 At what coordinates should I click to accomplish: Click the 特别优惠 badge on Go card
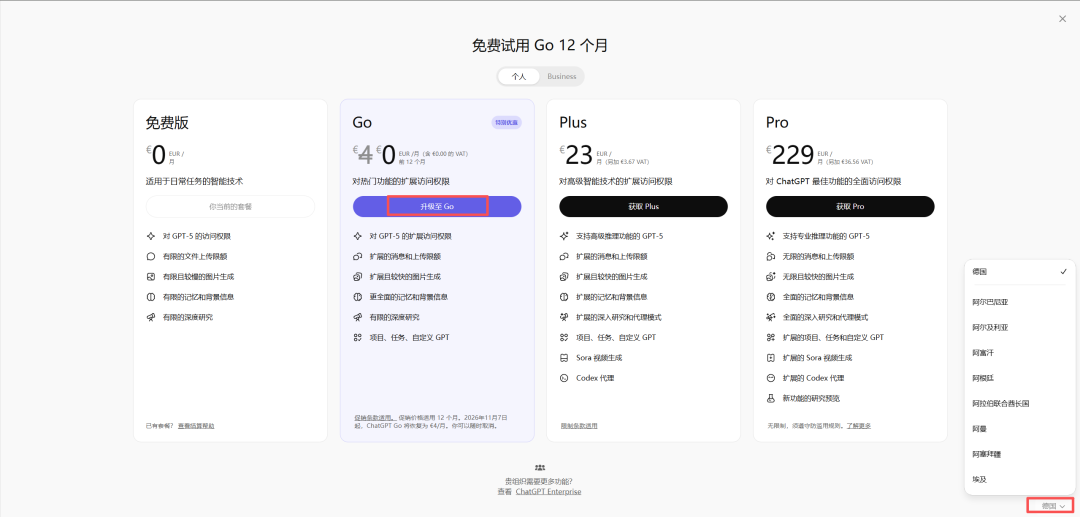506,123
